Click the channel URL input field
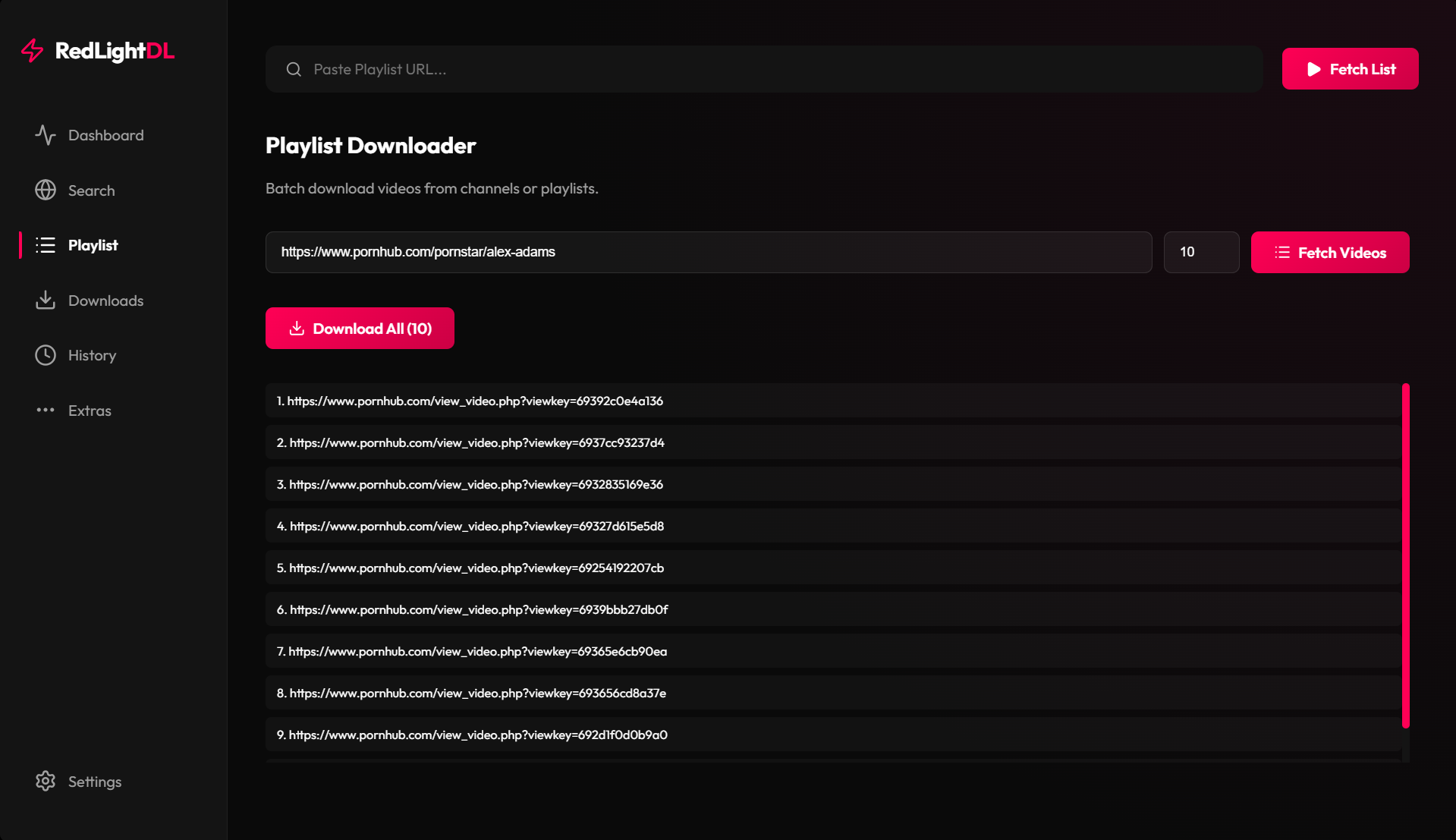Viewport: 1456px width, 840px height. point(709,252)
